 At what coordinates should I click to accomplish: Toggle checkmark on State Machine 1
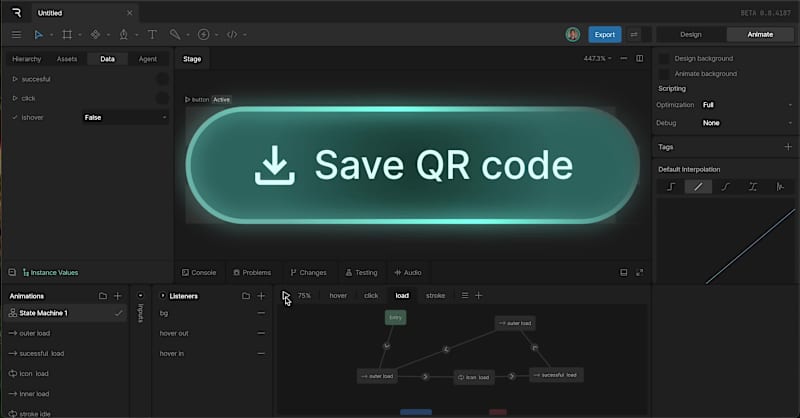119,313
